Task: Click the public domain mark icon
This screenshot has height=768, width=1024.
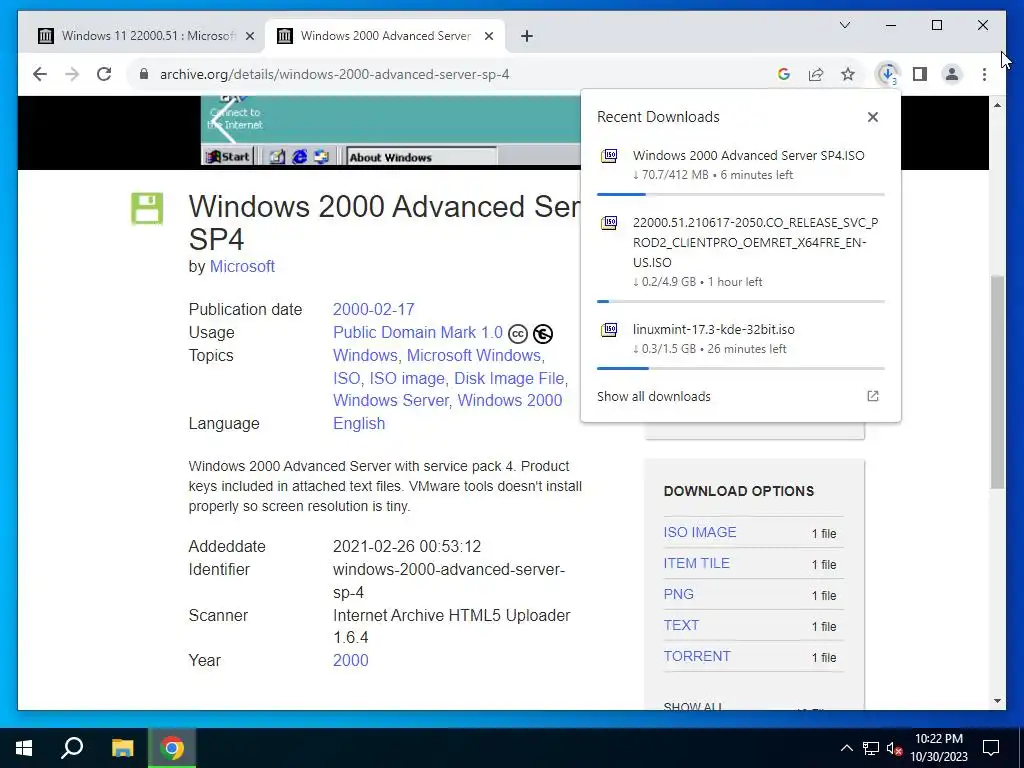Action: [543, 334]
